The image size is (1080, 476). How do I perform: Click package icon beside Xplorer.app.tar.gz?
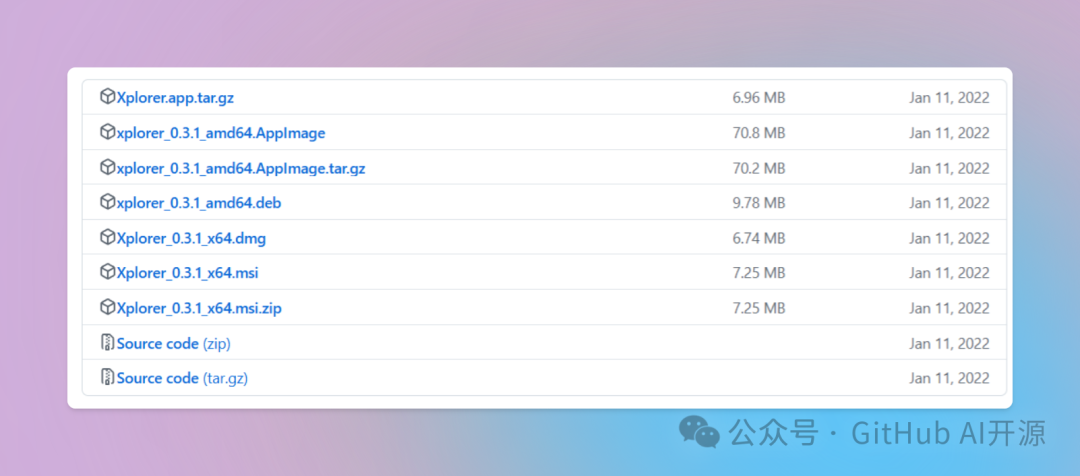[107, 97]
